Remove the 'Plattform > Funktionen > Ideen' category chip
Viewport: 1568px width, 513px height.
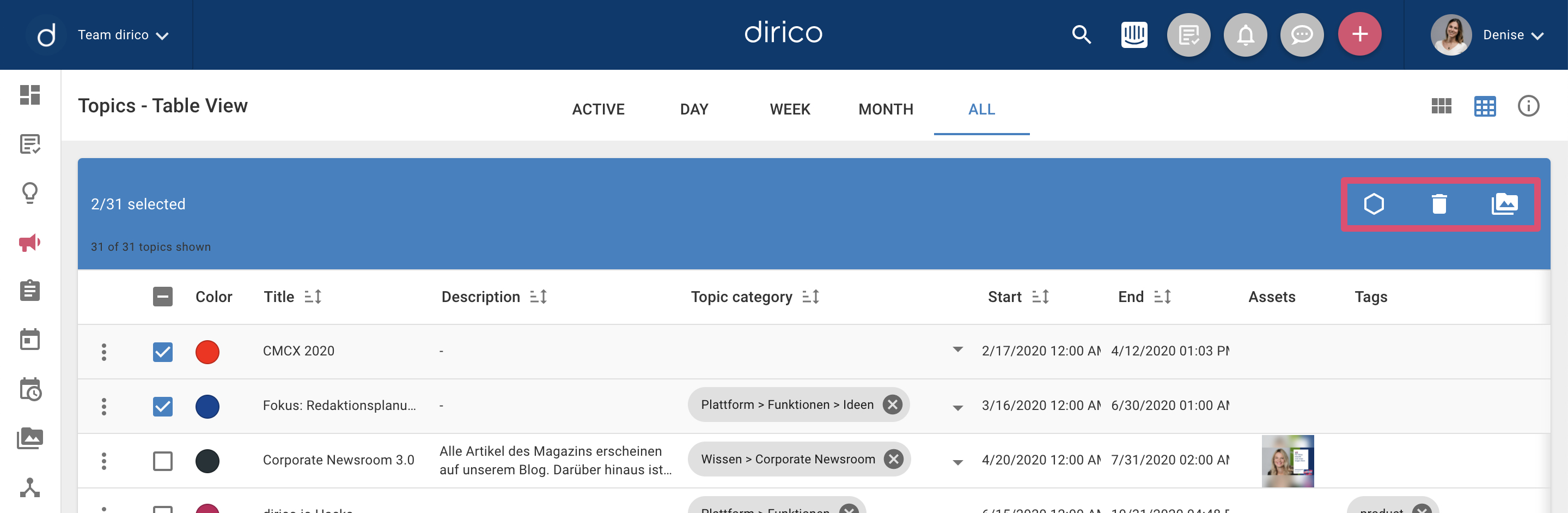[x=892, y=405]
